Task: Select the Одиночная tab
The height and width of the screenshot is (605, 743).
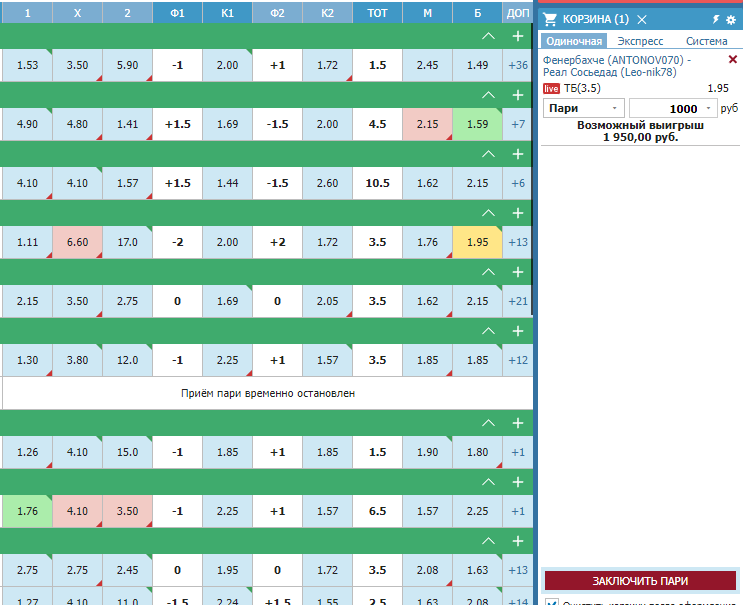Action: click(572, 41)
